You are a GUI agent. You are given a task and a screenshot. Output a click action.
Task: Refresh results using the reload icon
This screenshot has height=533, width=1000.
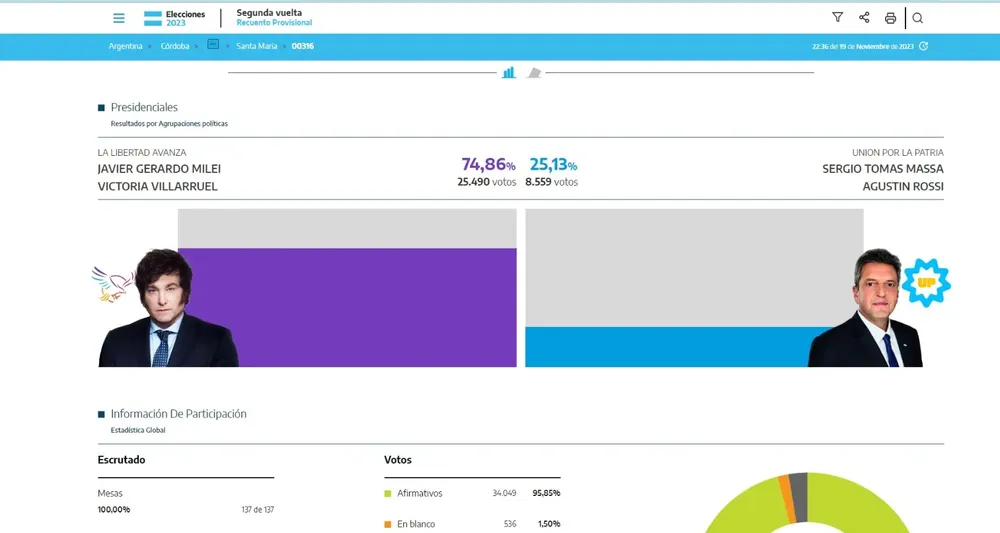[923, 46]
